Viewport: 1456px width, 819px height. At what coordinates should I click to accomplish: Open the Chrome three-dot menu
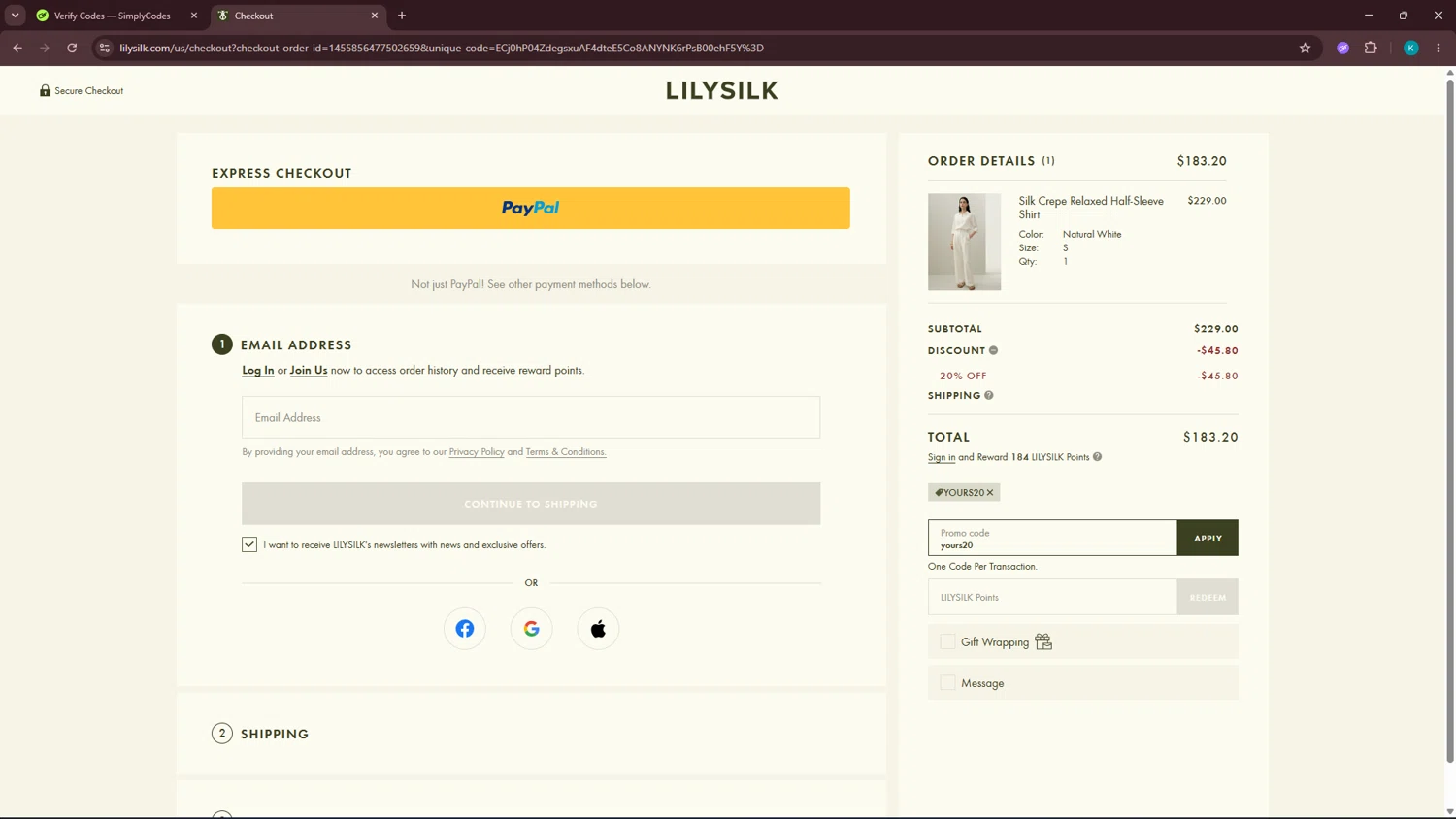pos(1439,48)
